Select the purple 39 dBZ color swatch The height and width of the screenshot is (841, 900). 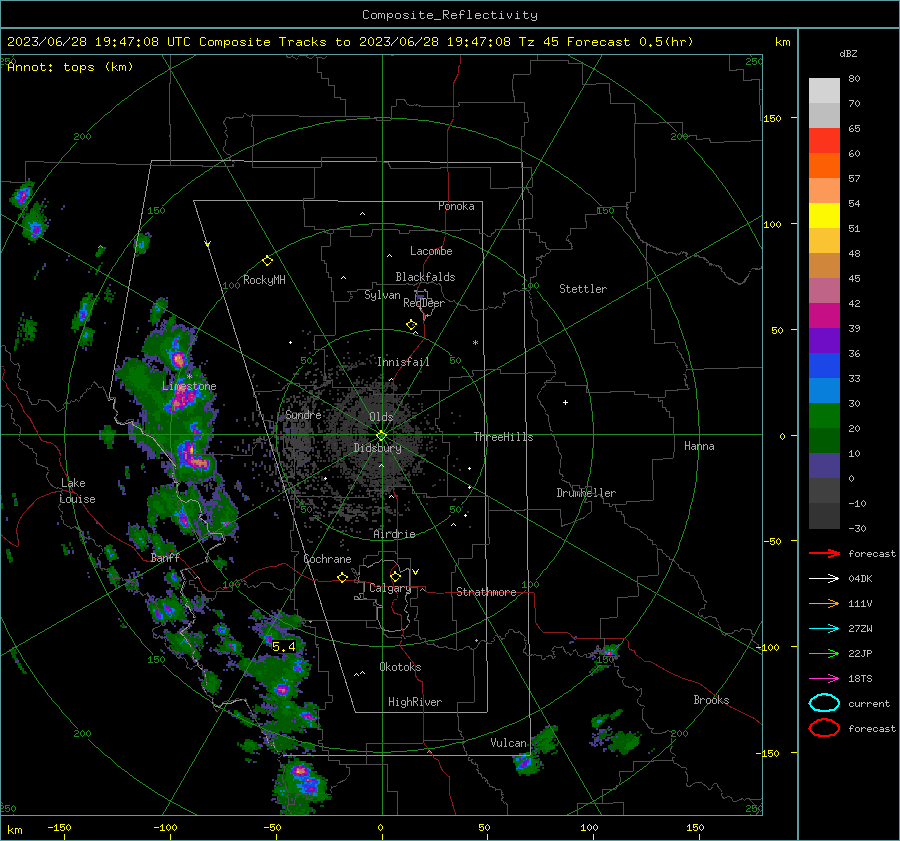pyautogui.click(x=824, y=340)
